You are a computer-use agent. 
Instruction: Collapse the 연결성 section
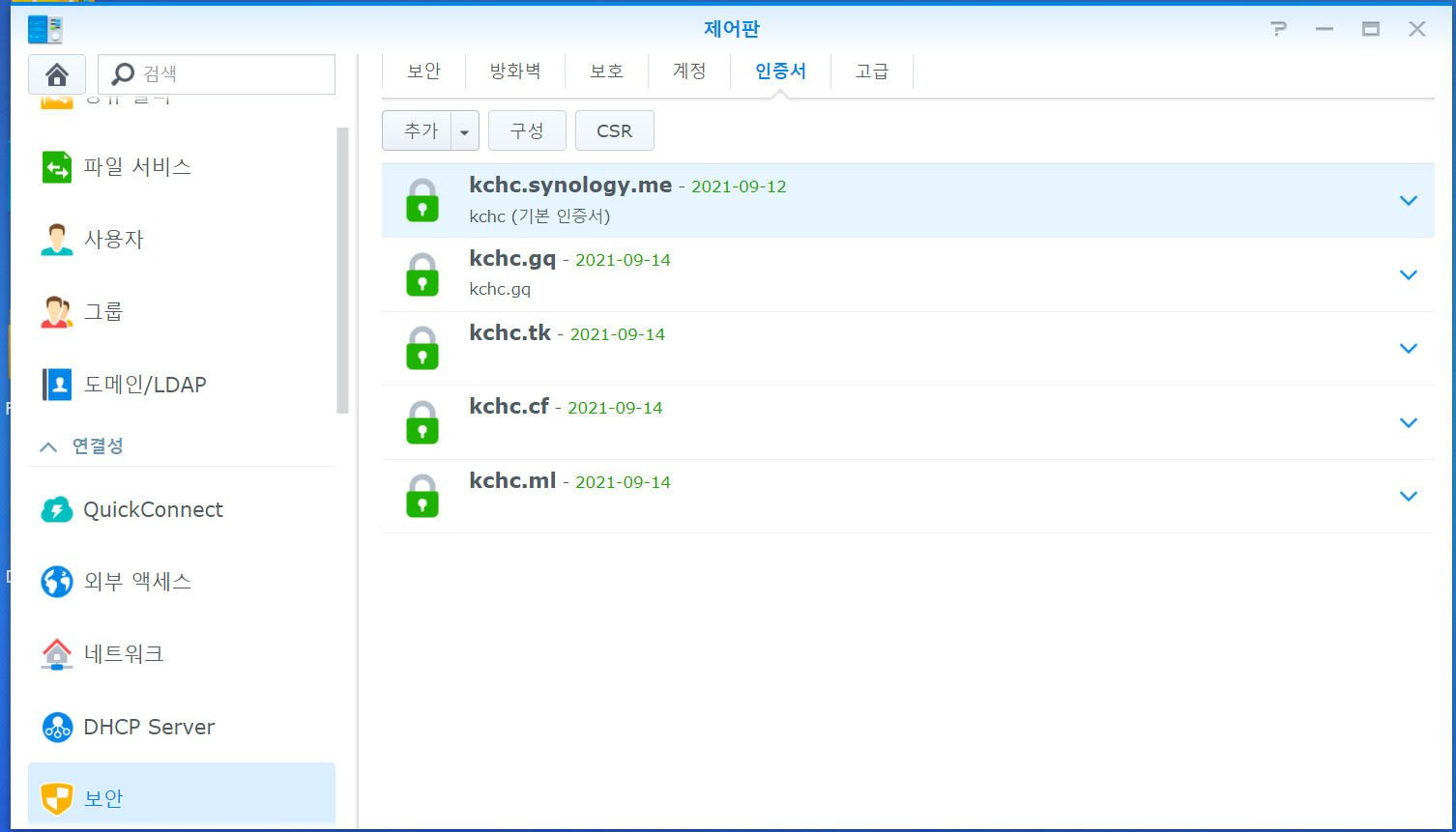[48, 446]
